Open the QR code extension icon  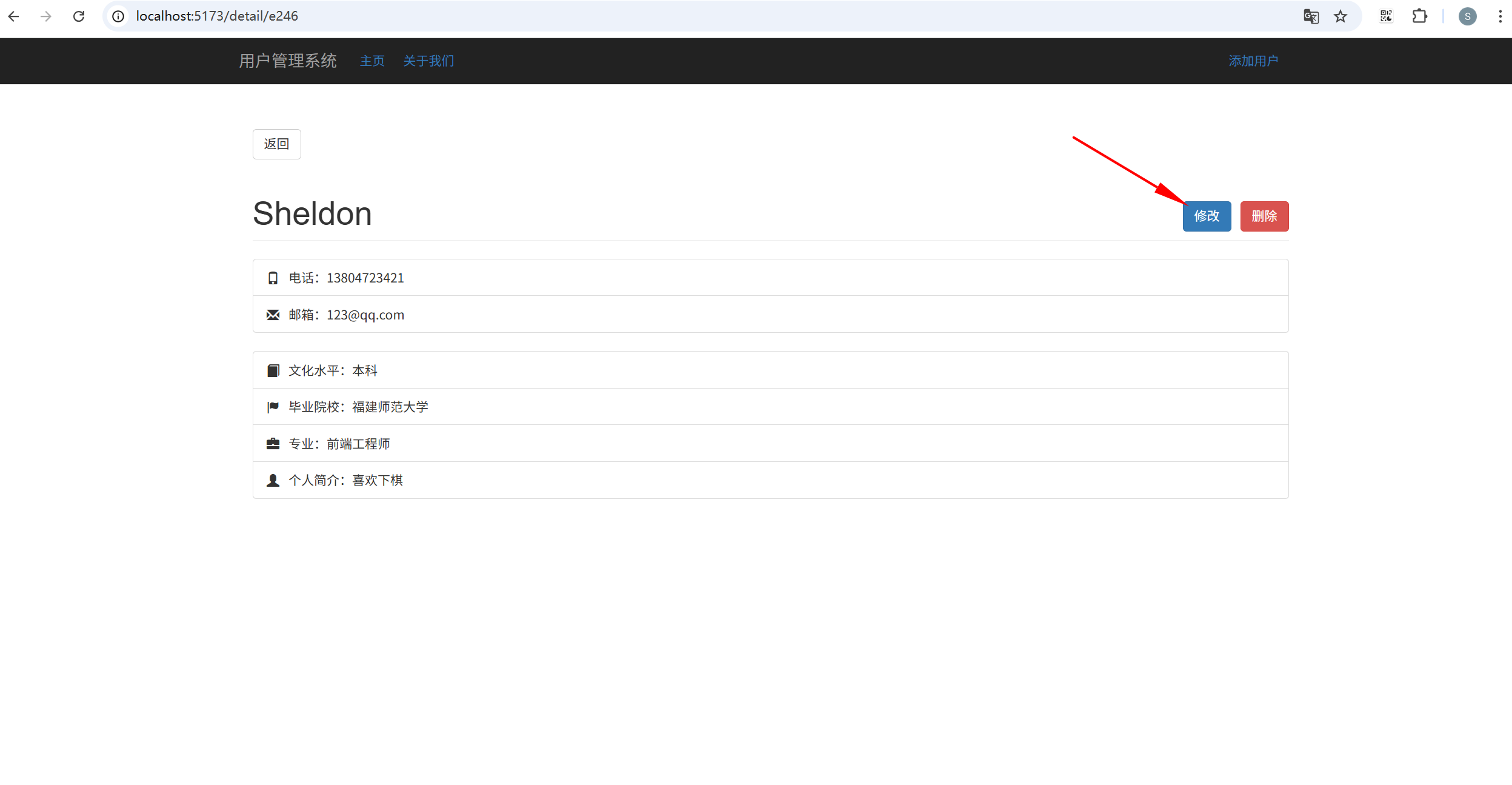pyautogui.click(x=1386, y=16)
